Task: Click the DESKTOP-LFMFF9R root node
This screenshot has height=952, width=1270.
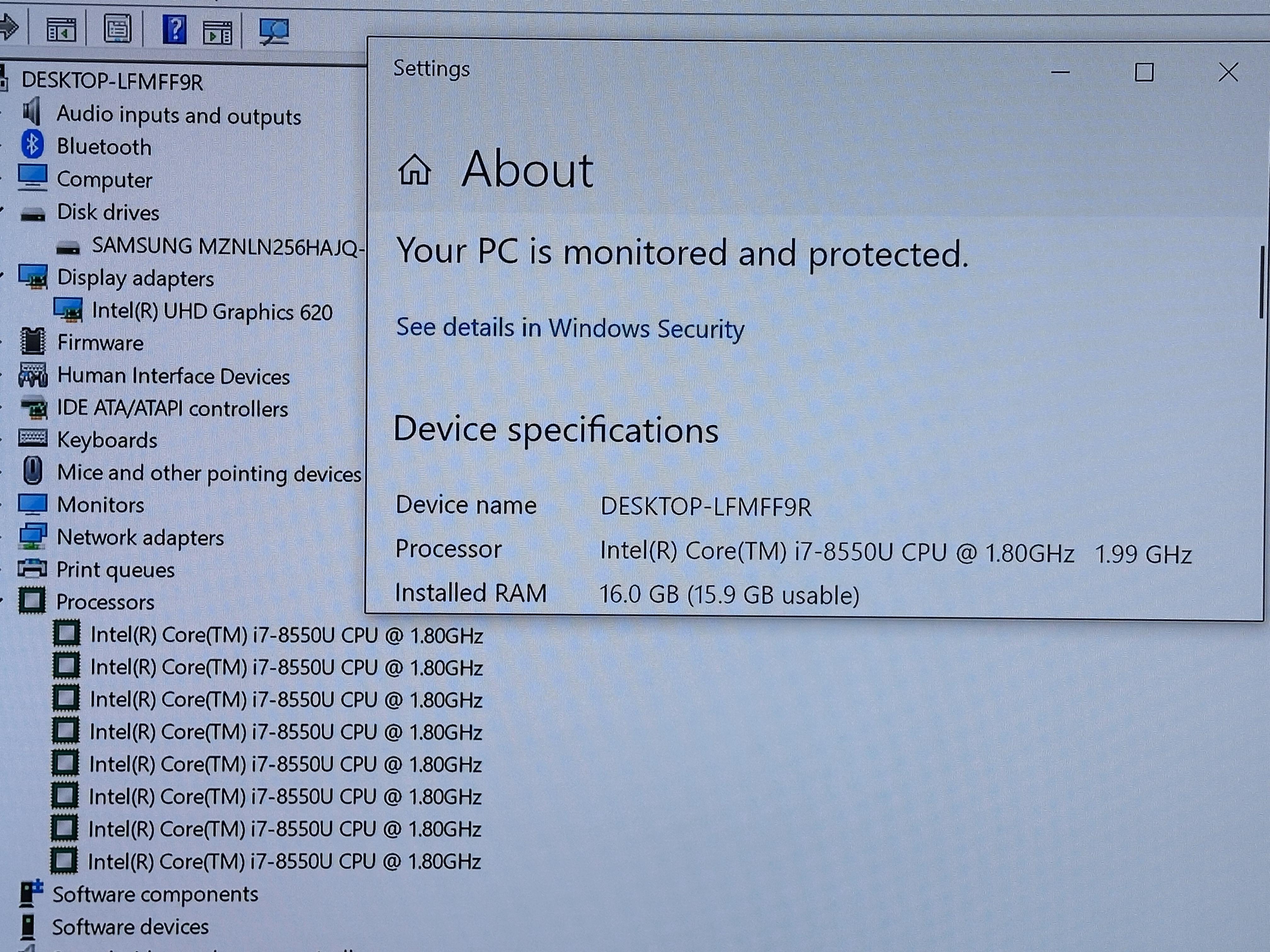Action: 112,82
